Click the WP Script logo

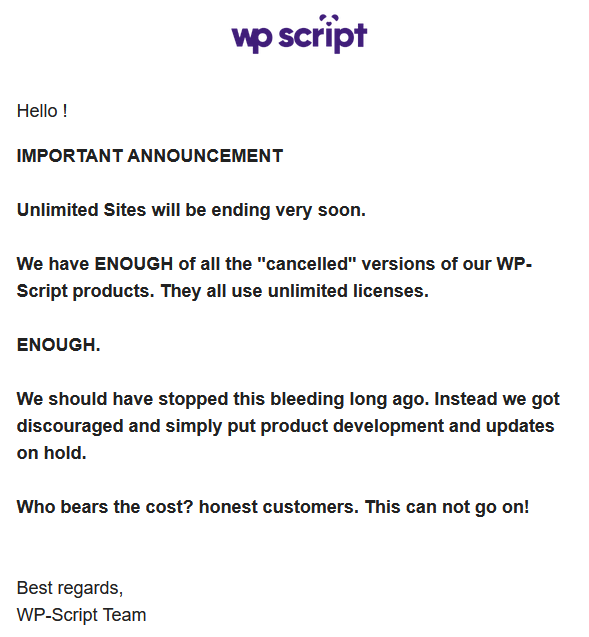pos(299,34)
